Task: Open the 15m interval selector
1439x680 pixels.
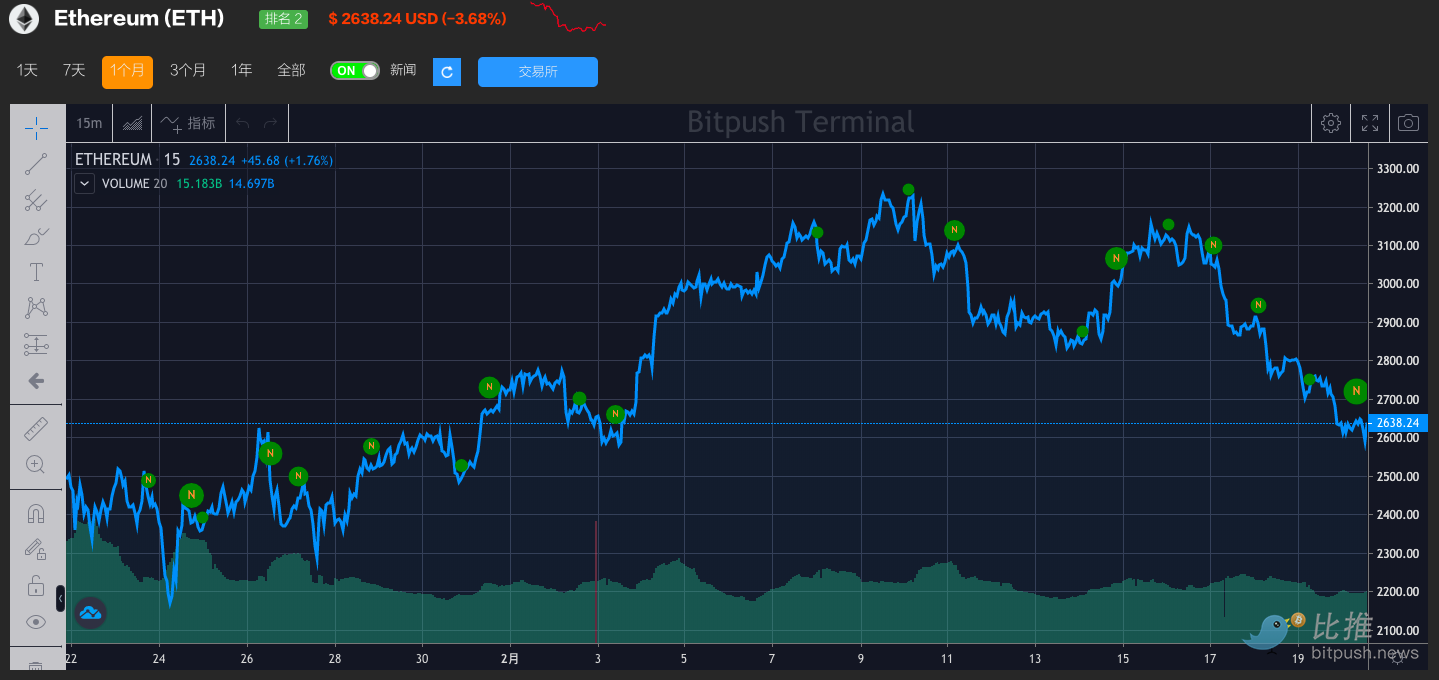Action: click(x=87, y=122)
